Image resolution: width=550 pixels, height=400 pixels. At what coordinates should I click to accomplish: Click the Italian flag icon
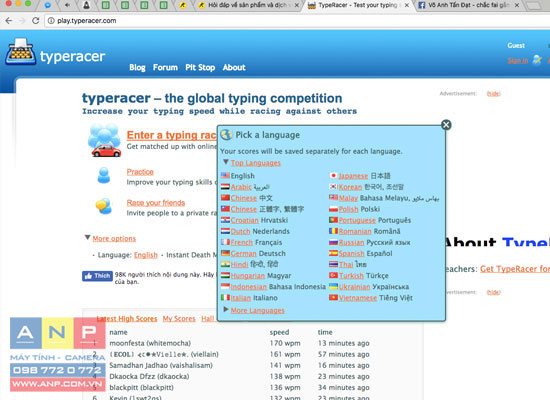[x=225, y=298]
